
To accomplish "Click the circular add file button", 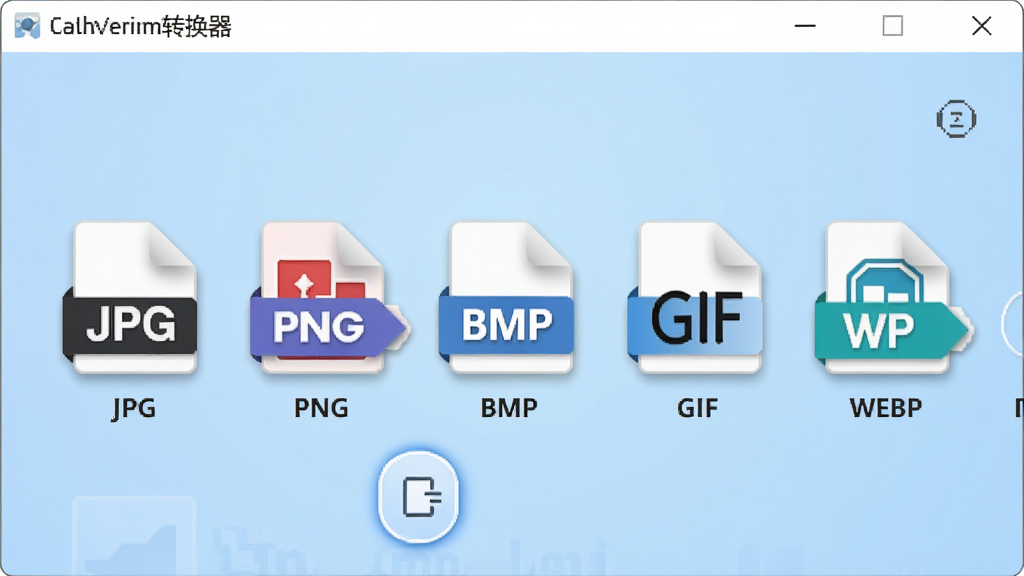I will (418, 497).
